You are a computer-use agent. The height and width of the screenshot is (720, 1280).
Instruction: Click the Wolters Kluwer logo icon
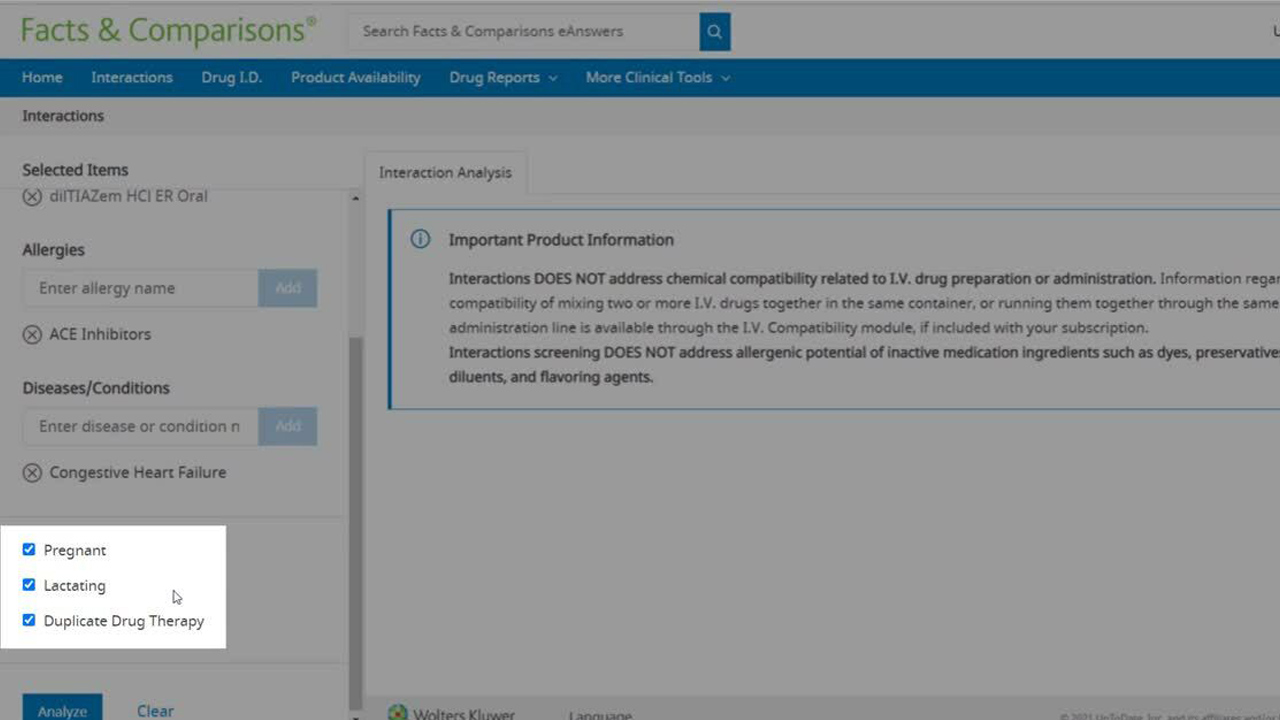(x=398, y=713)
